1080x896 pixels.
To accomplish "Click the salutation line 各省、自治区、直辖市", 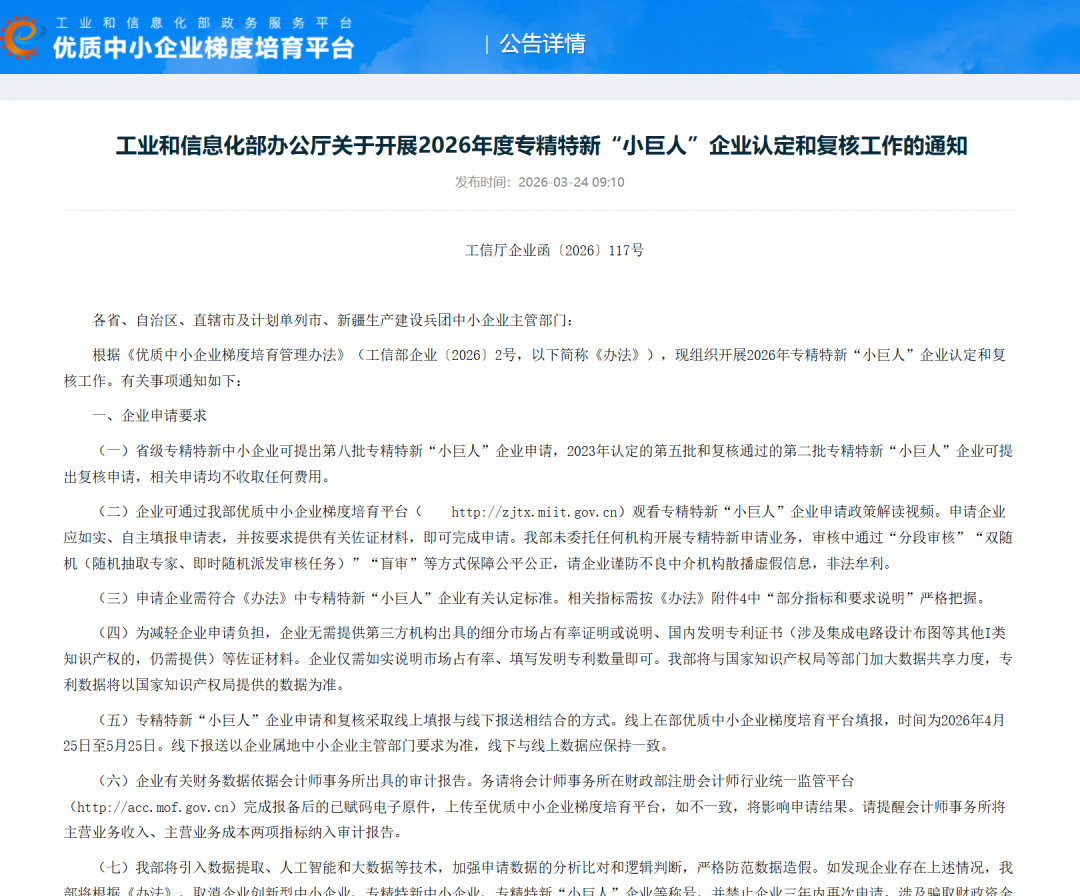I will pyautogui.click(x=333, y=320).
